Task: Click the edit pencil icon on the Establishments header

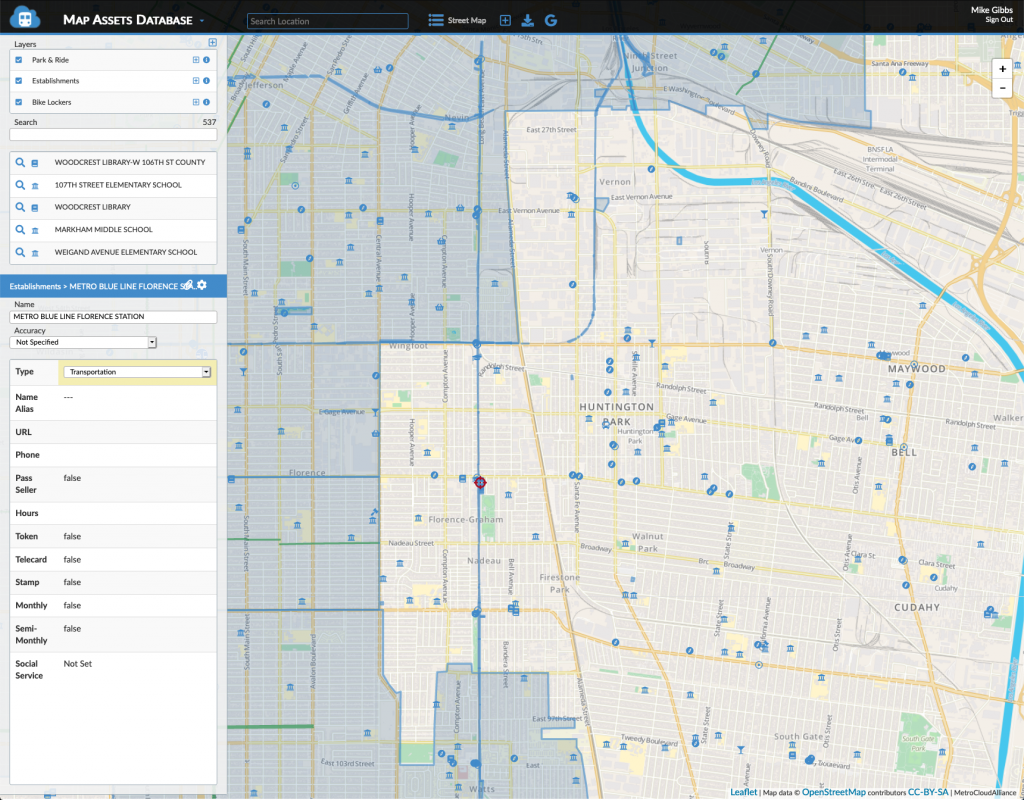Action: pos(190,284)
